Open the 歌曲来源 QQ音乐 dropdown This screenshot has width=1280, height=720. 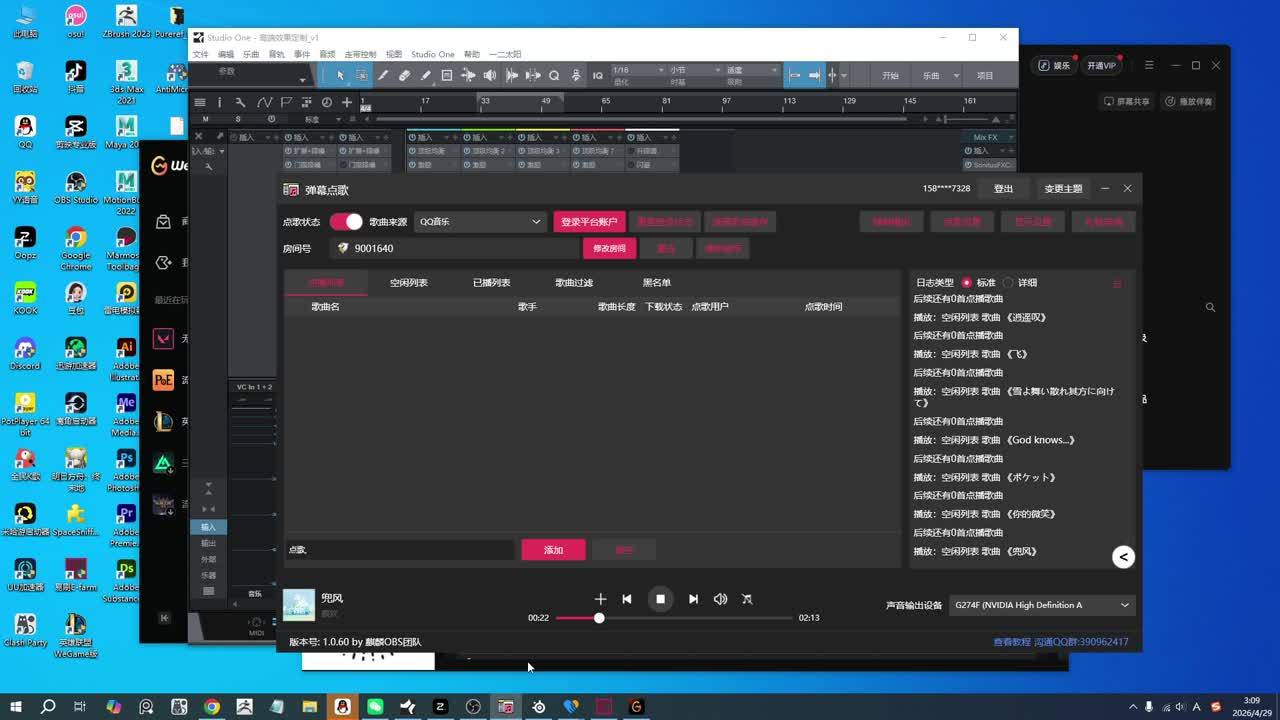click(479, 222)
